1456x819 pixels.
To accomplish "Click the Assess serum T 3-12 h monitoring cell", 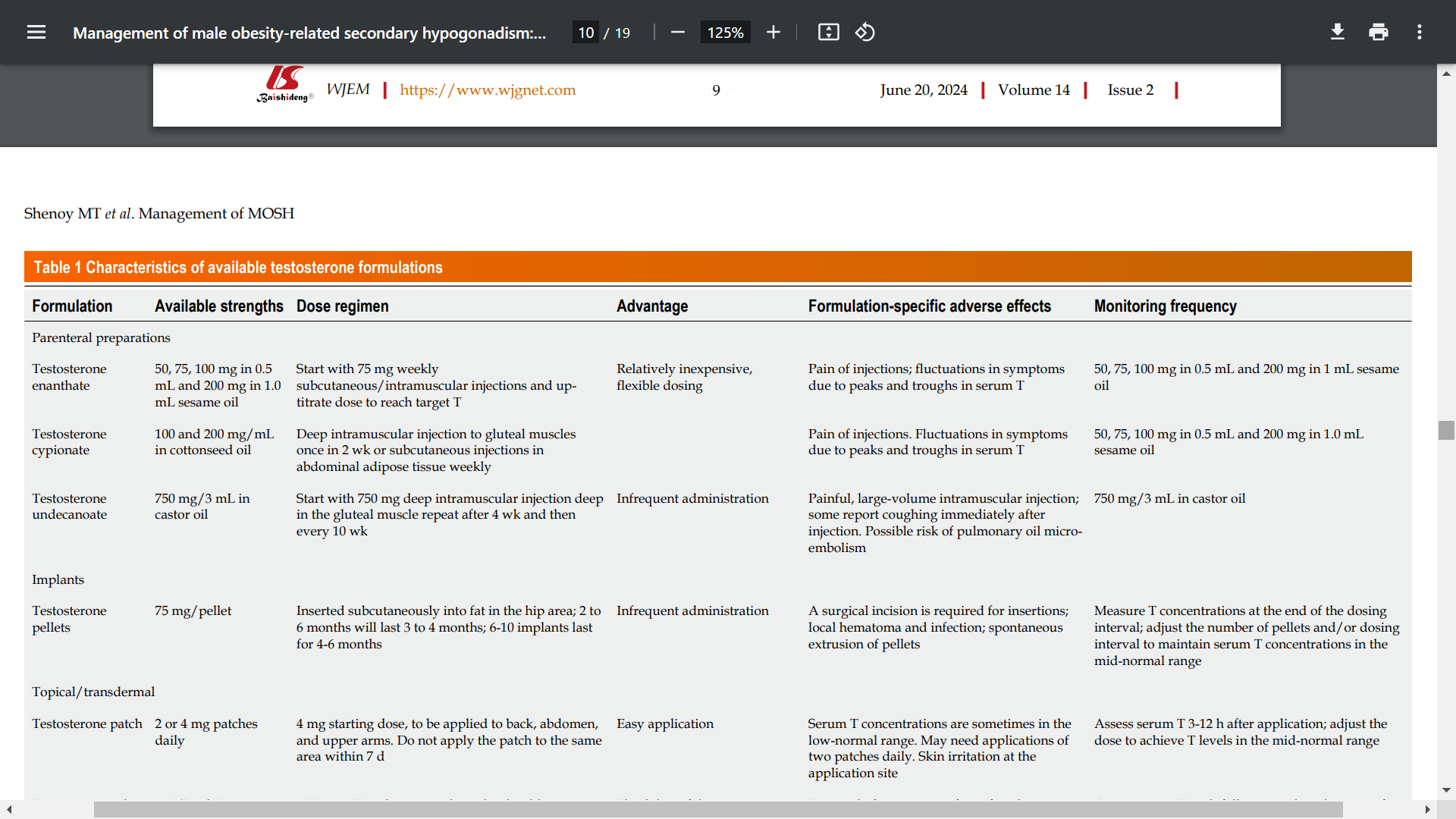I will coord(1241,732).
